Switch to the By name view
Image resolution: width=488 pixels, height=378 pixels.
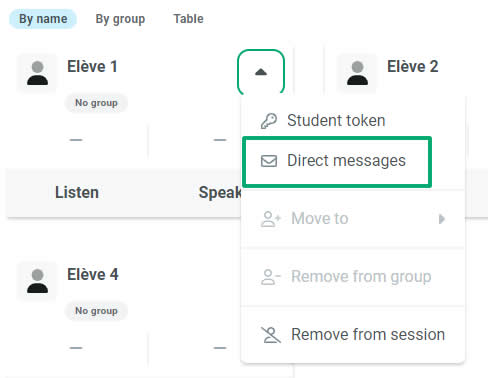coord(43,19)
